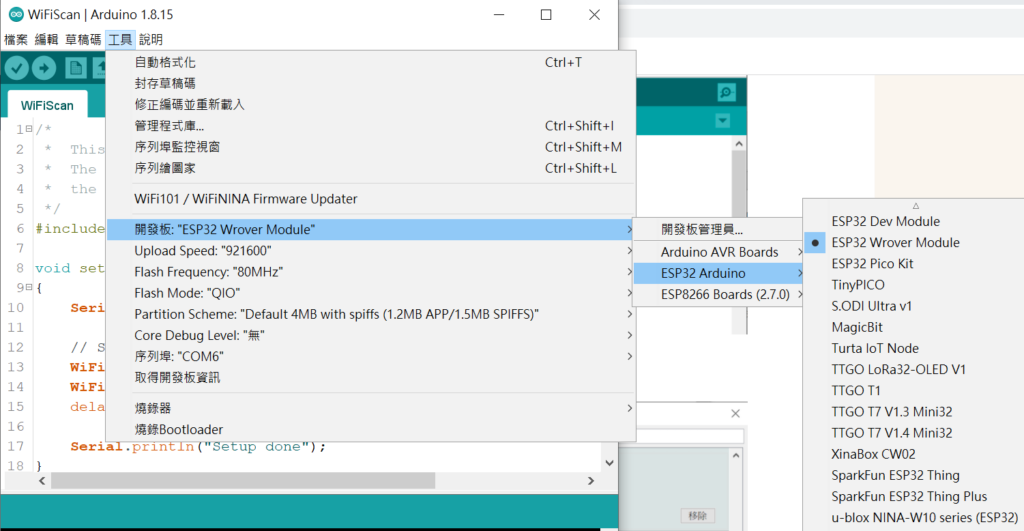Expand the Upload Speed "921600" submenu
Screen dimensions: 1024x531
point(370,251)
